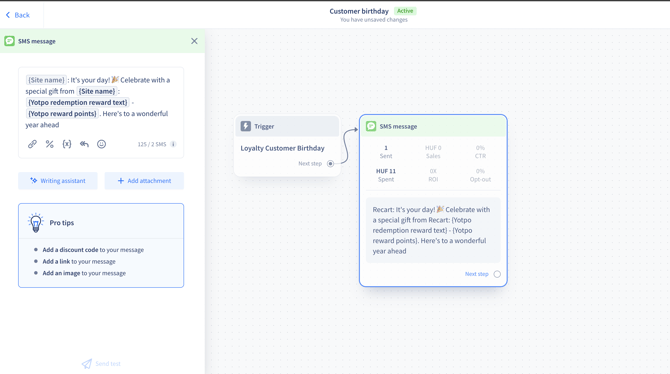Click the '125 / 2 SMS' character counter
The width and height of the screenshot is (670, 374).
click(152, 144)
